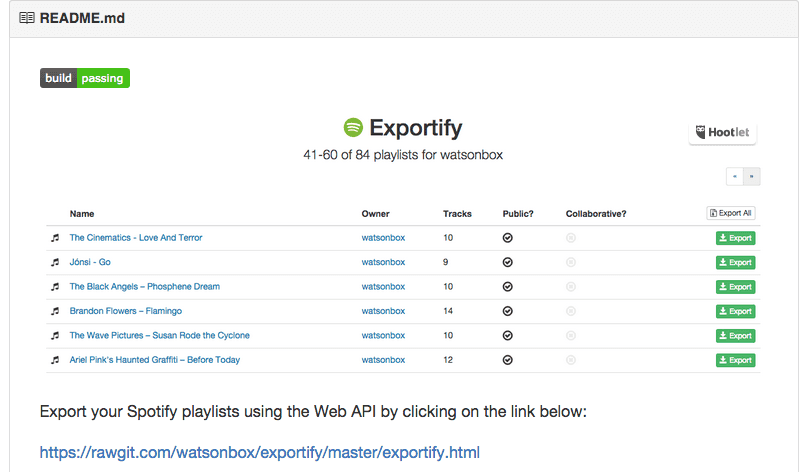Click public checkmark for The Wave Pictures playlist
The image size is (807, 472).
click(x=507, y=336)
